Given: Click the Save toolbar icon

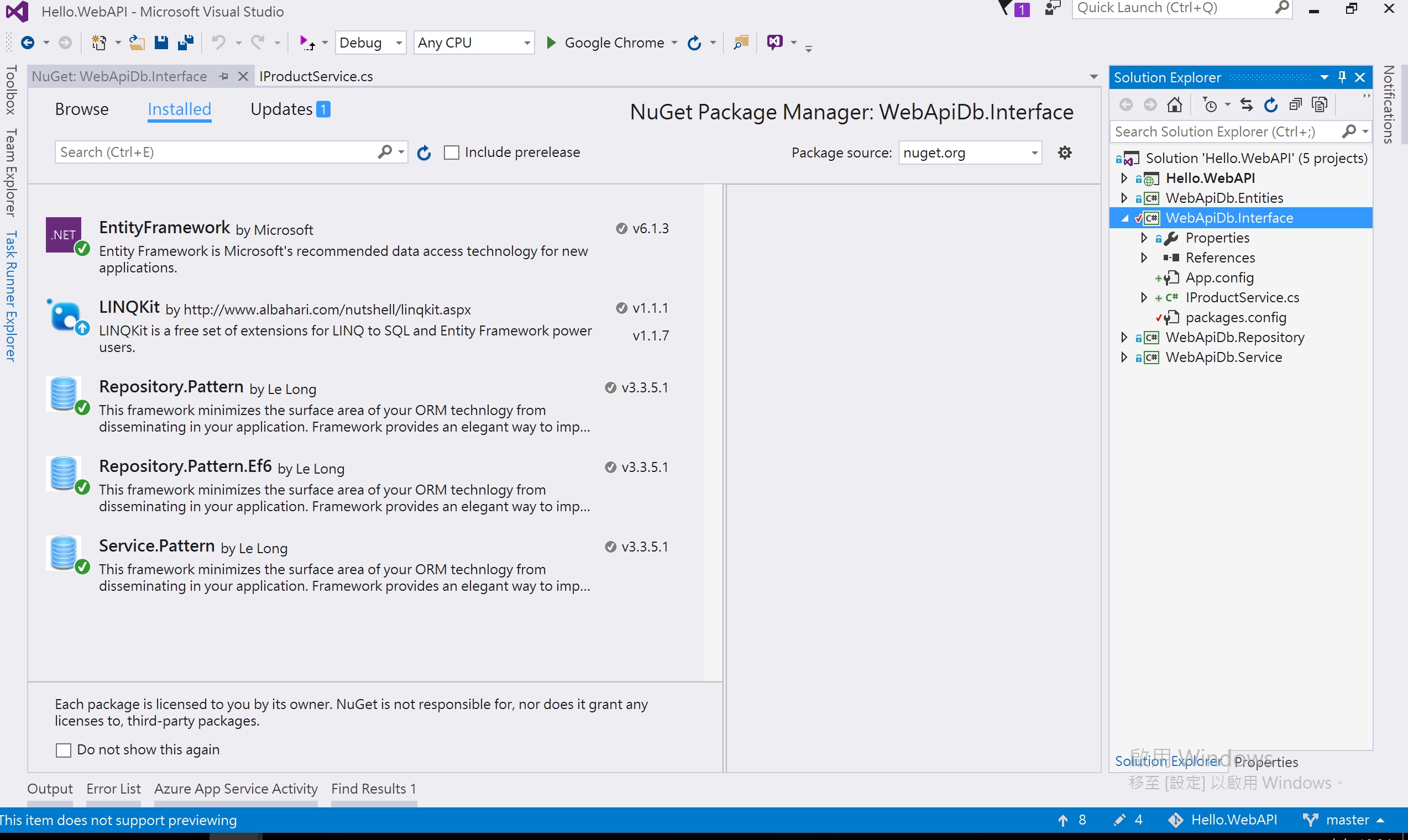Looking at the screenshot, I should coord(161,43).
